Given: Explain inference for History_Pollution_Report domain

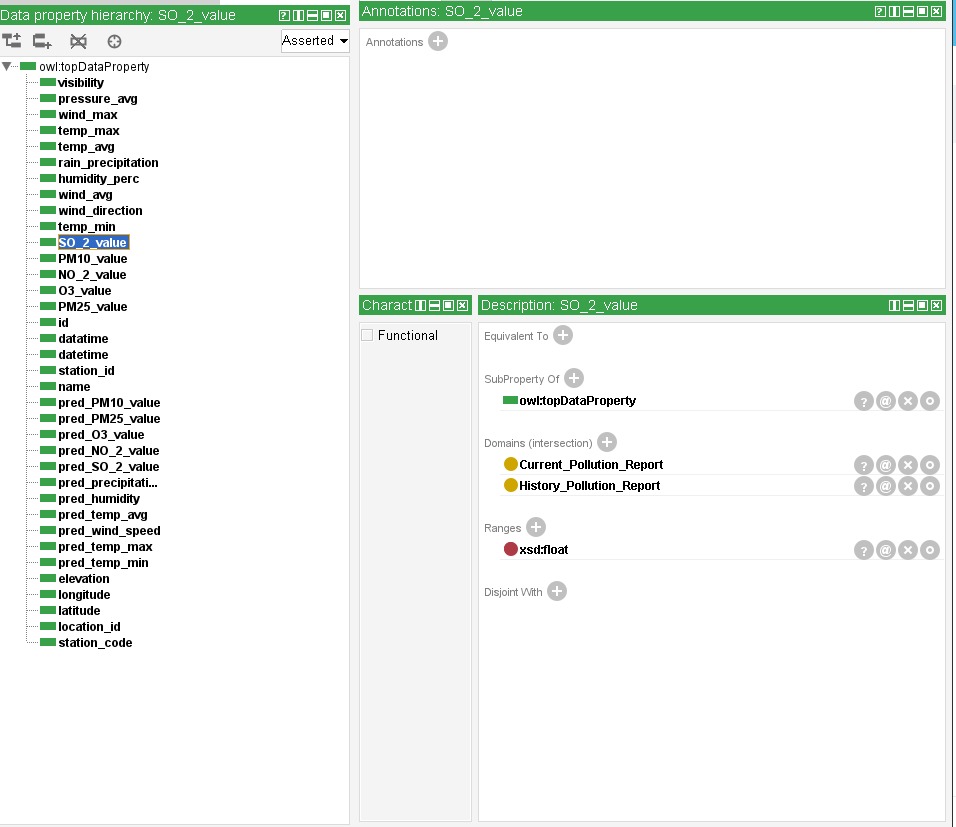Looking at the screenshot, I should pyautogui.click(x=863, y=485).
